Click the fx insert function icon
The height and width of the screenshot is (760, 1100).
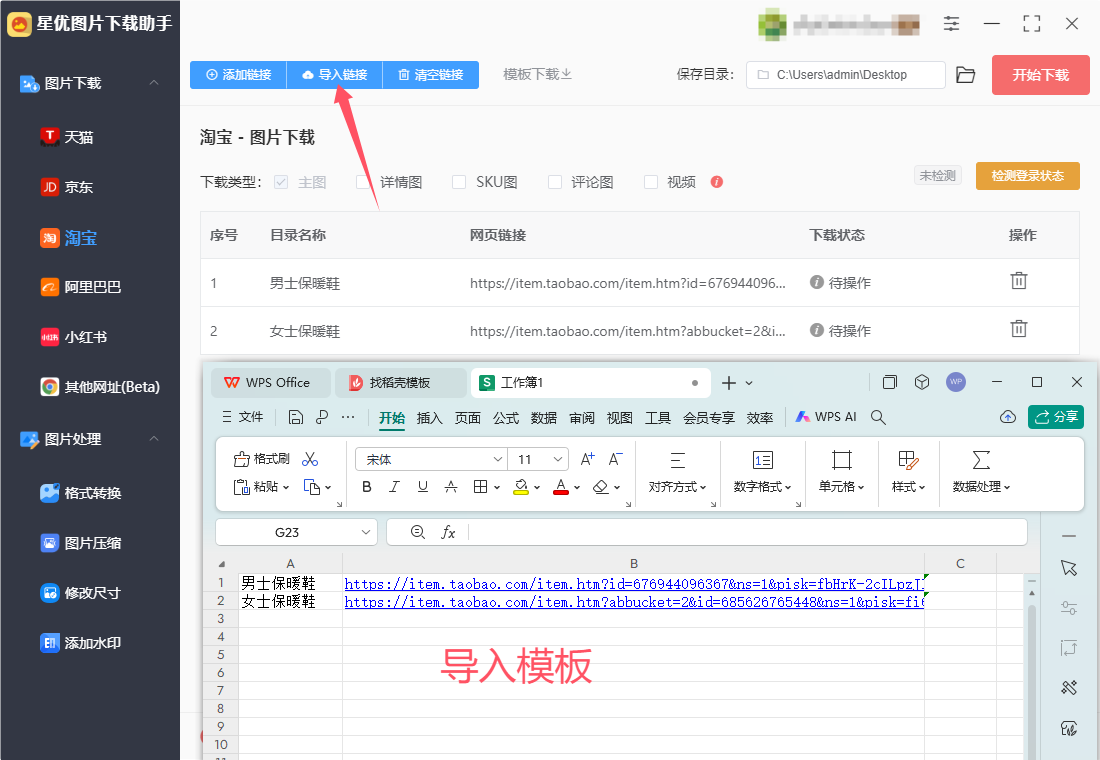pos(448,533)
